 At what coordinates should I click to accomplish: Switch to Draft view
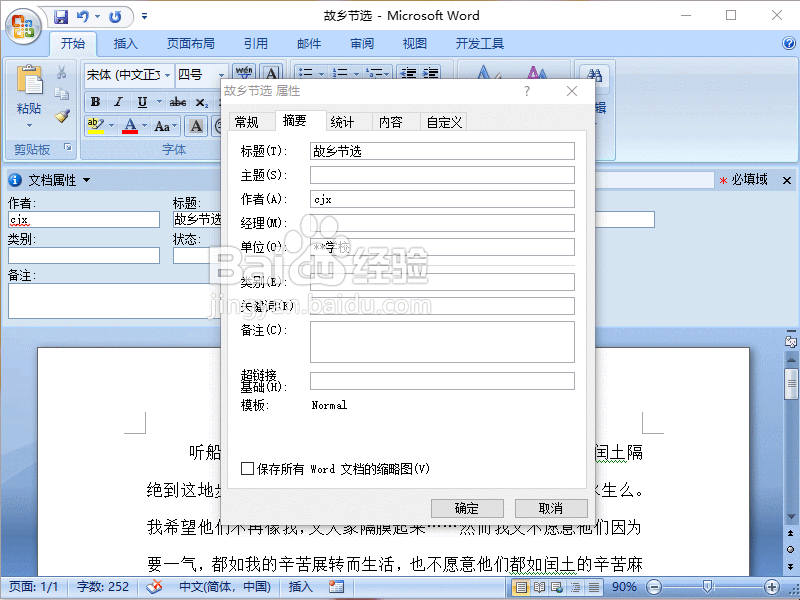tap(593, 587)
